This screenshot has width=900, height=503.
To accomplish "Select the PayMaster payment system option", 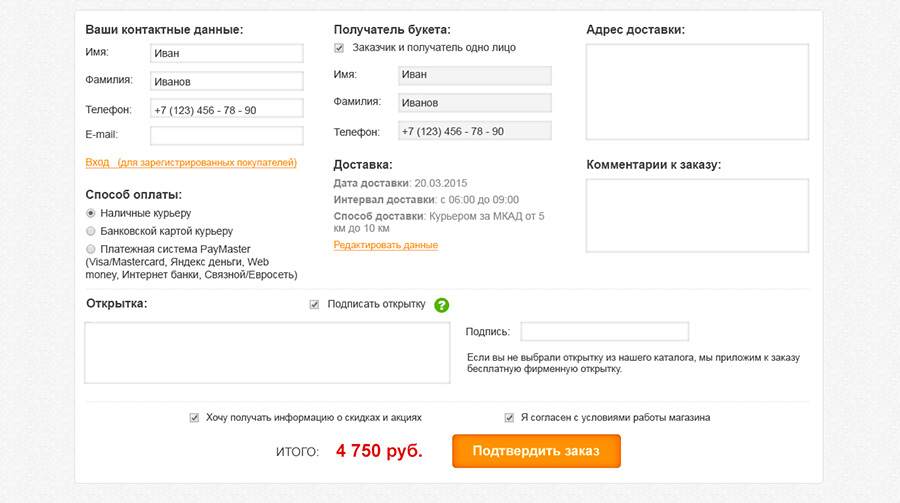I will point(91,249).
